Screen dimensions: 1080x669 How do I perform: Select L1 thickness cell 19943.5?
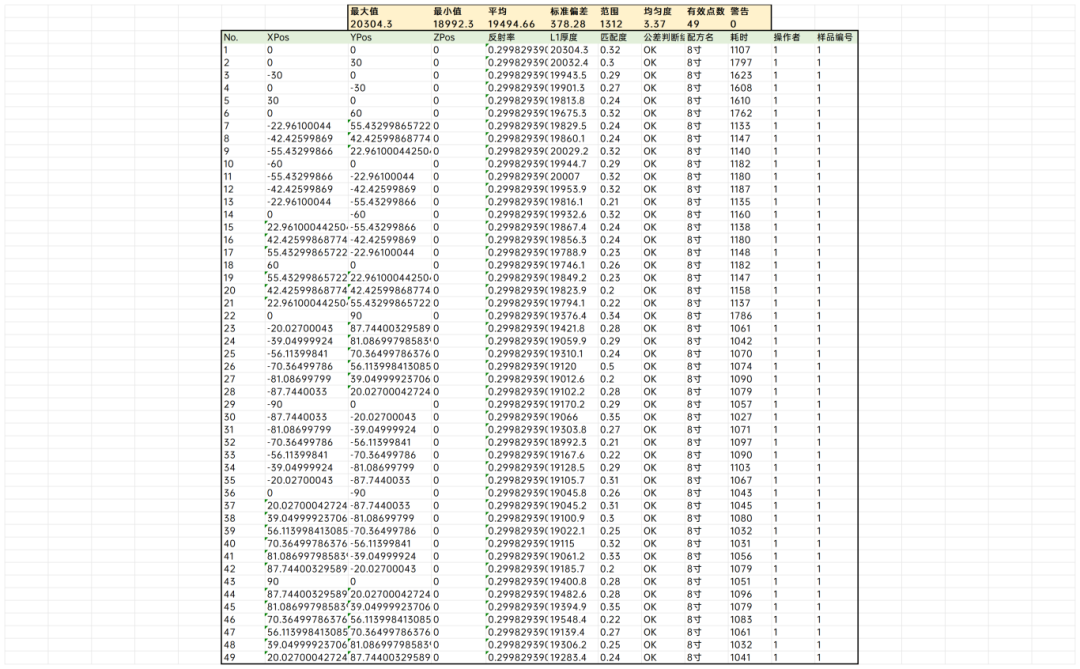click(573, 75)
